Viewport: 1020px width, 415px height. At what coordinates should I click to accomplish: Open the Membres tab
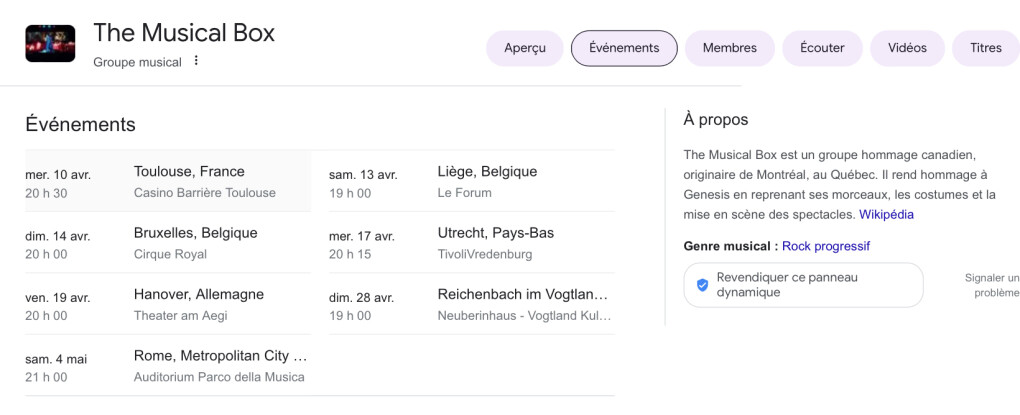(x=729, y=48)
